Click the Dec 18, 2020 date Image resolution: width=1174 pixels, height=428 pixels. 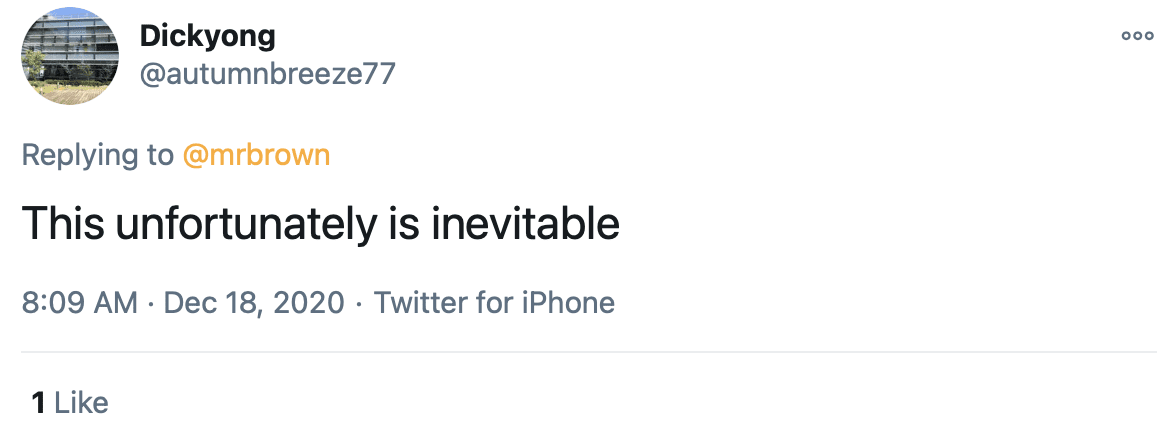pyautogui.click(x=254, y=302)
